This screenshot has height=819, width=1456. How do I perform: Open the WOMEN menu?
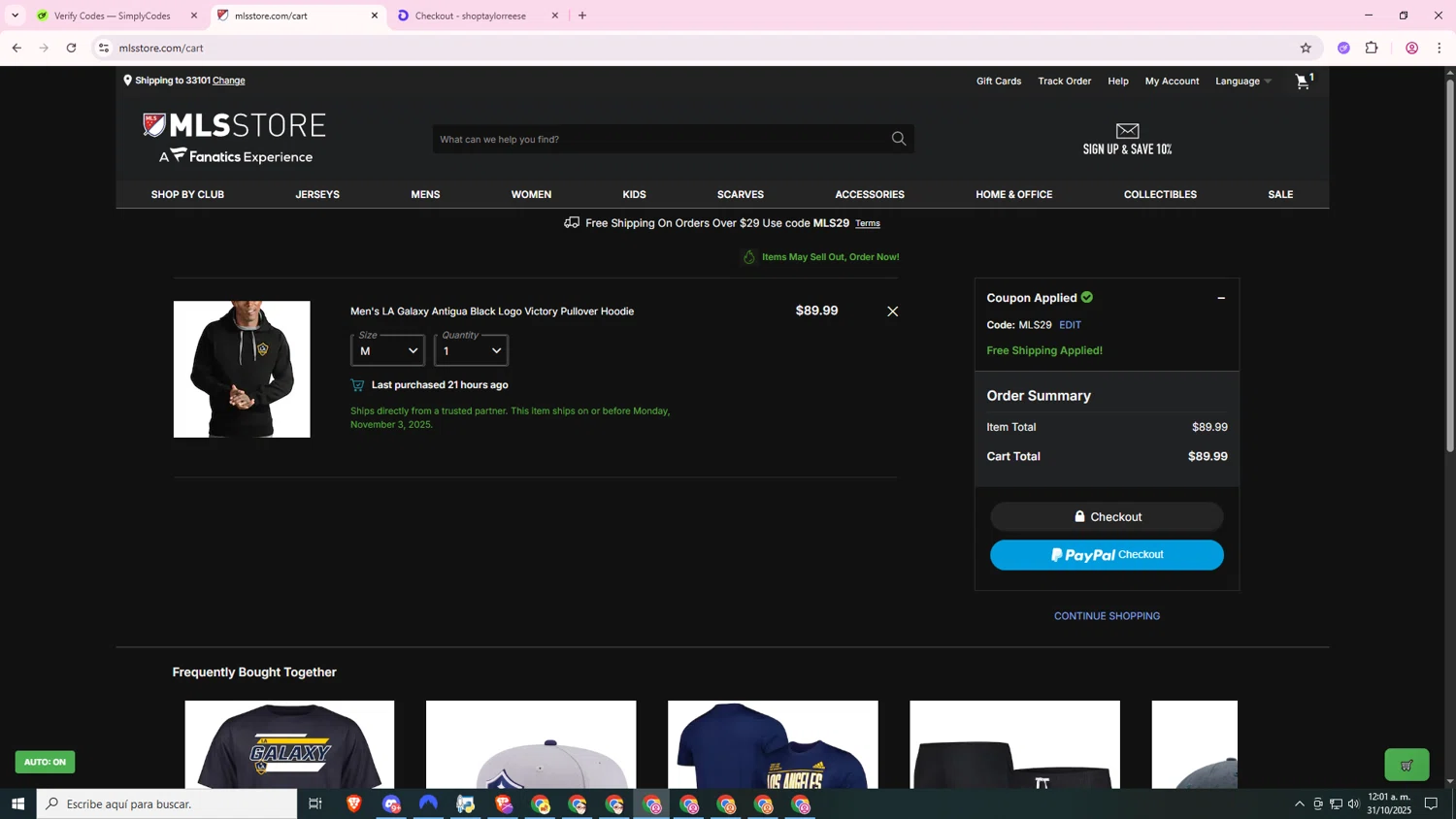coord(531,194)
